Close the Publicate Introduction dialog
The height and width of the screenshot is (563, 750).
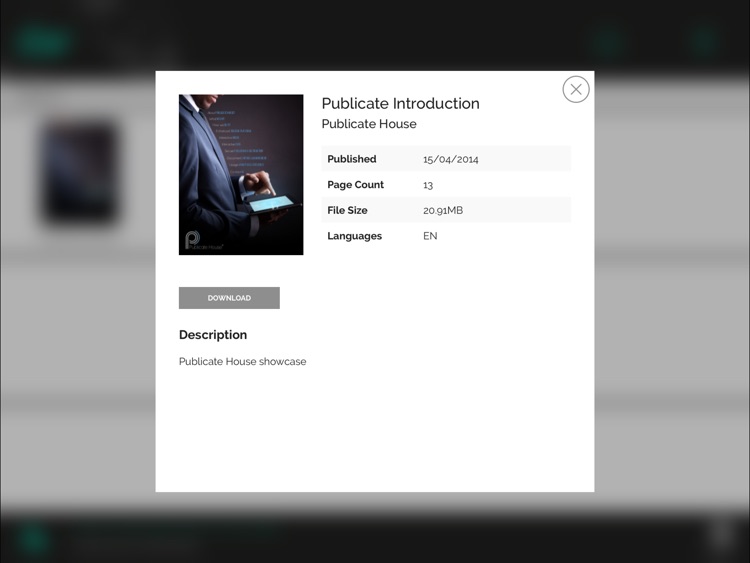[x=576, y=89]
